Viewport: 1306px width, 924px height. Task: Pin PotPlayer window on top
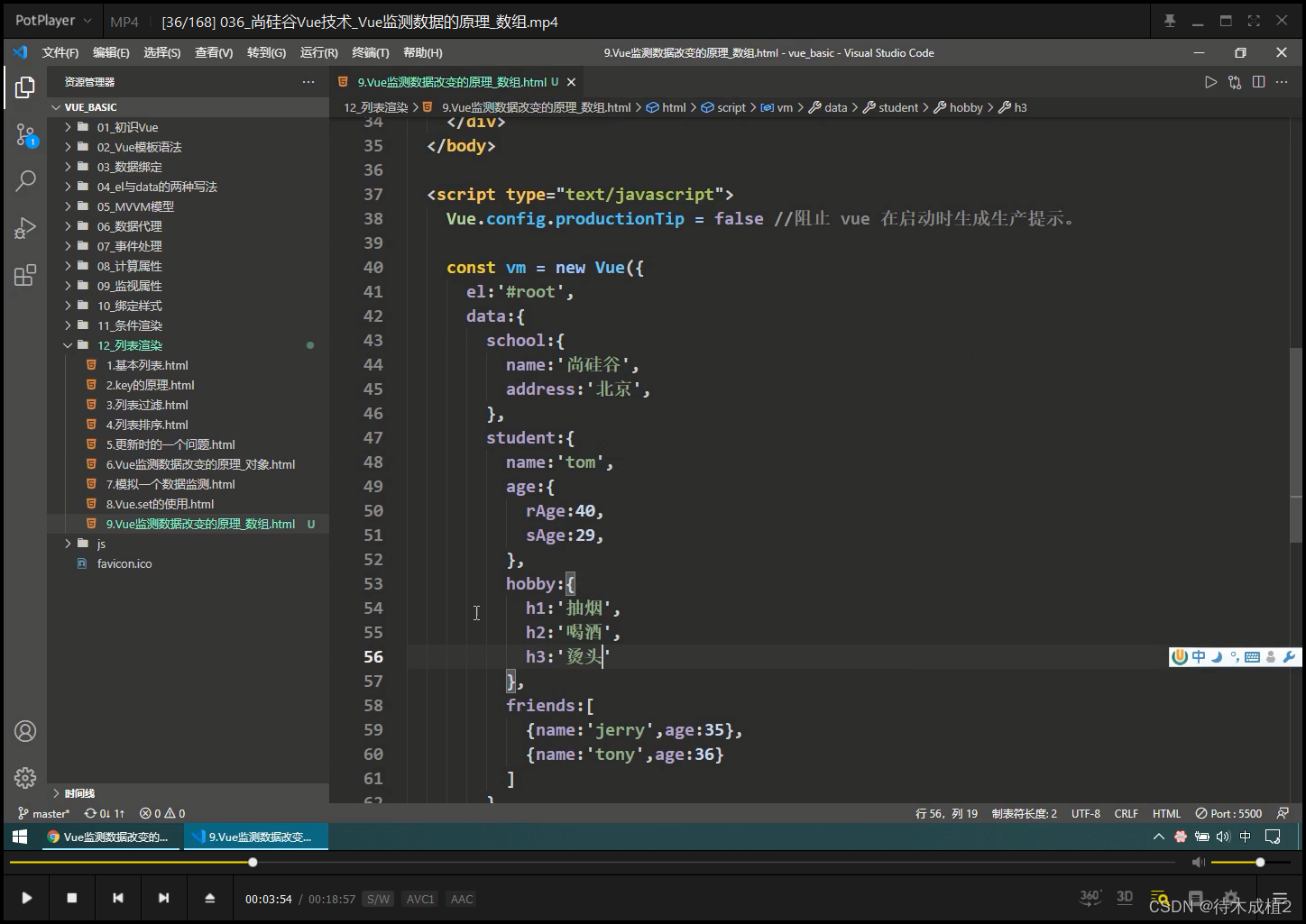point(1170,21)
